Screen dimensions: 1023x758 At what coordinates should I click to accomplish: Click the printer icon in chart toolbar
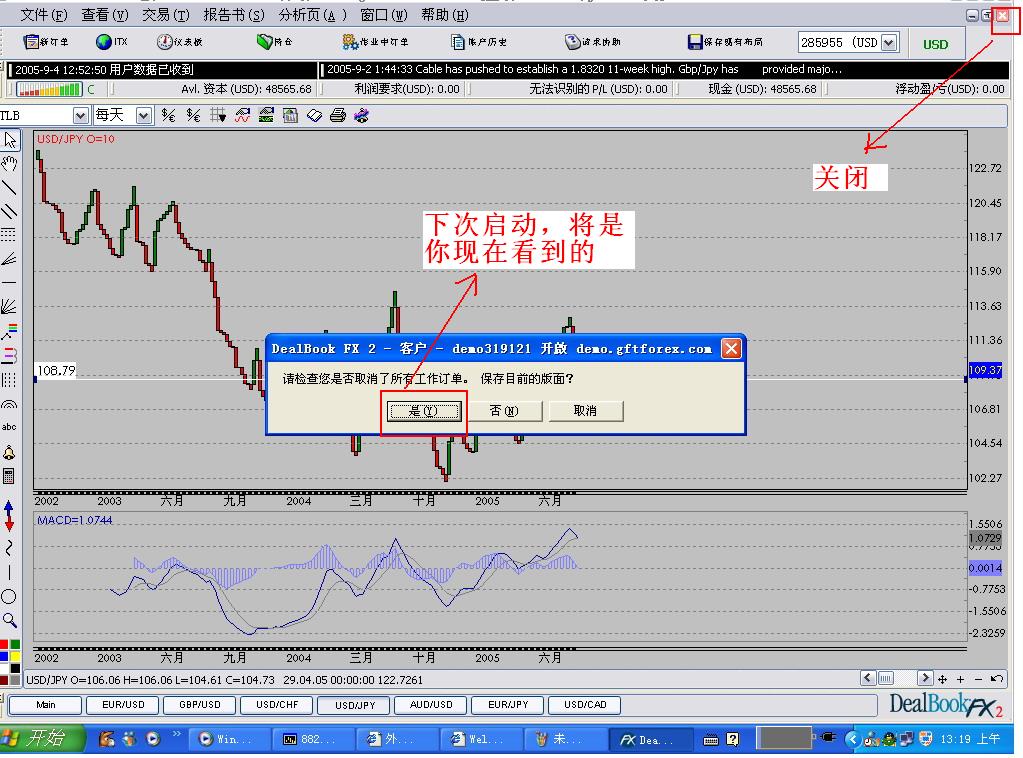(x=337, y=115)
